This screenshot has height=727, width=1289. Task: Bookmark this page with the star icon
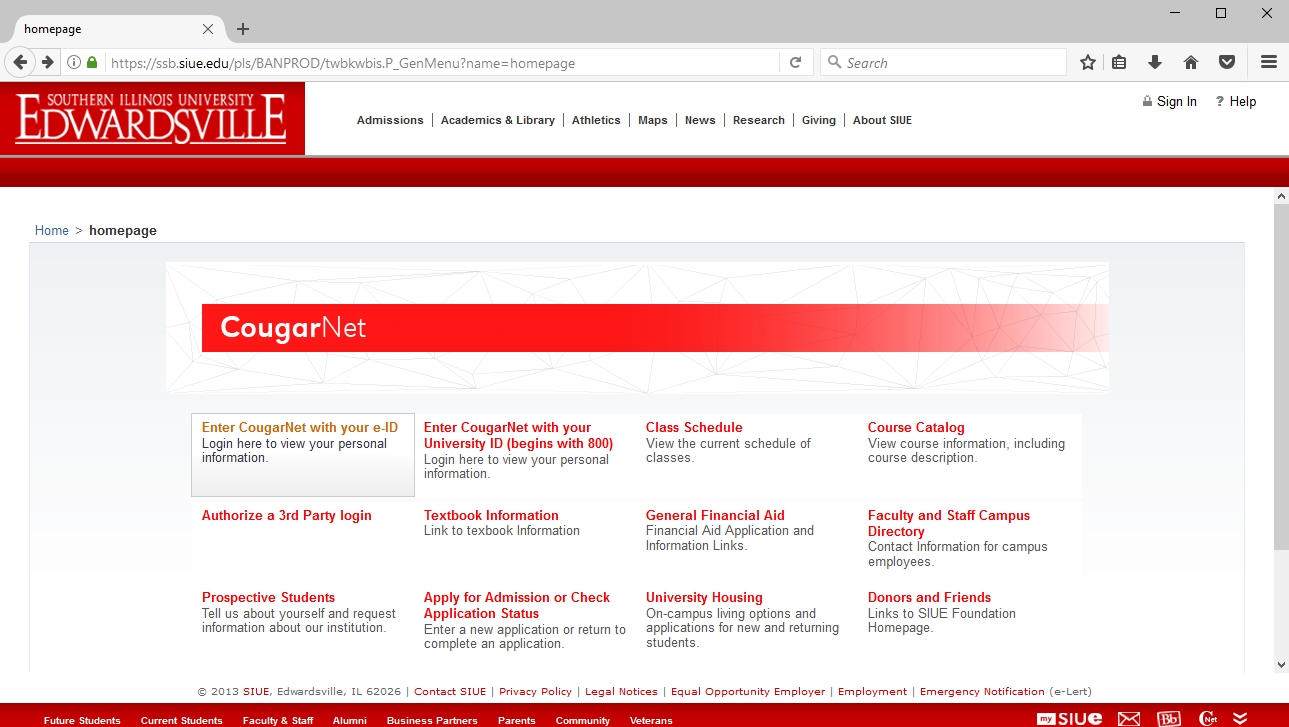click(1088, 62)
